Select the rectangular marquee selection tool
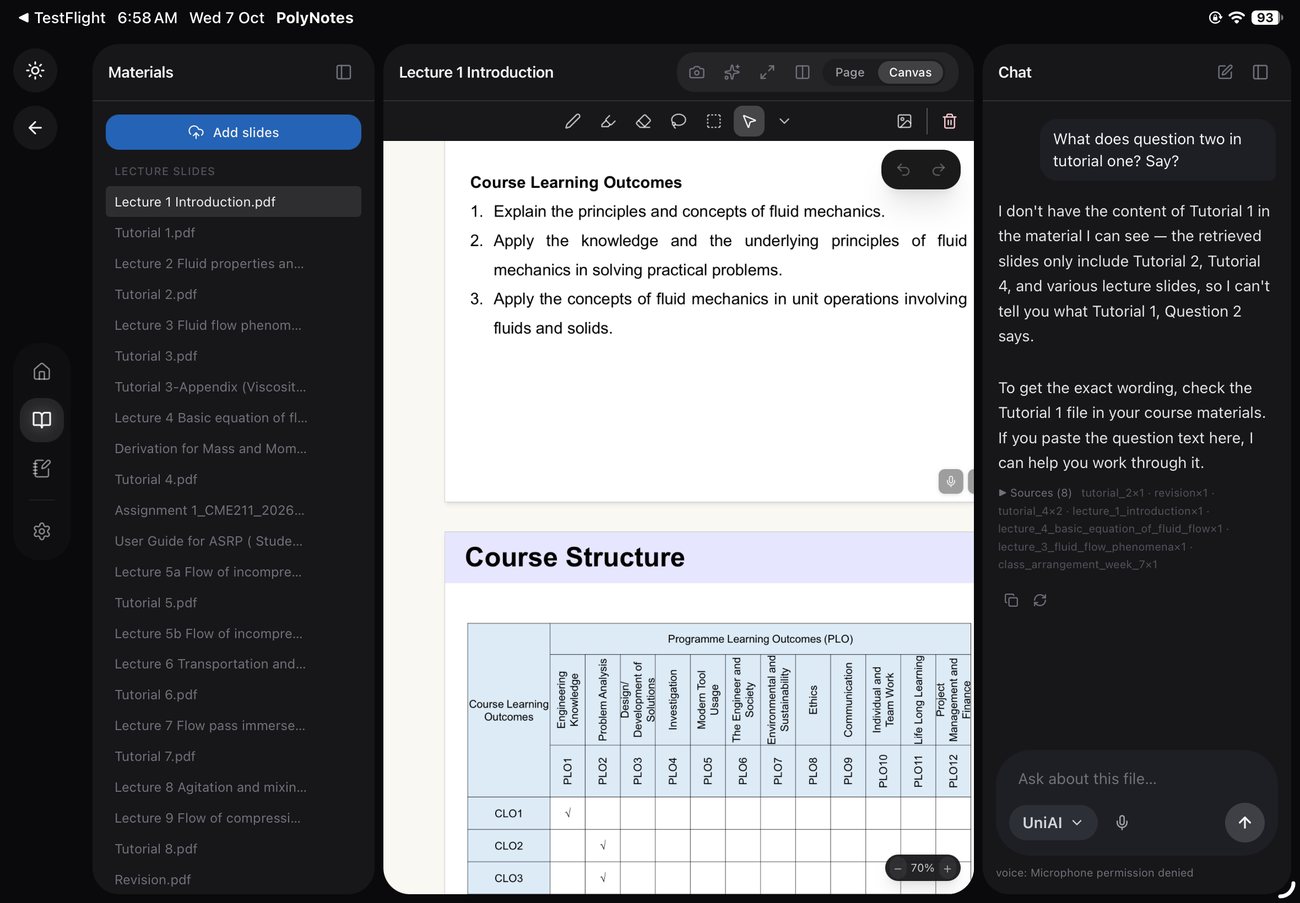1300x903 pixels. click(x=714, y=121)
